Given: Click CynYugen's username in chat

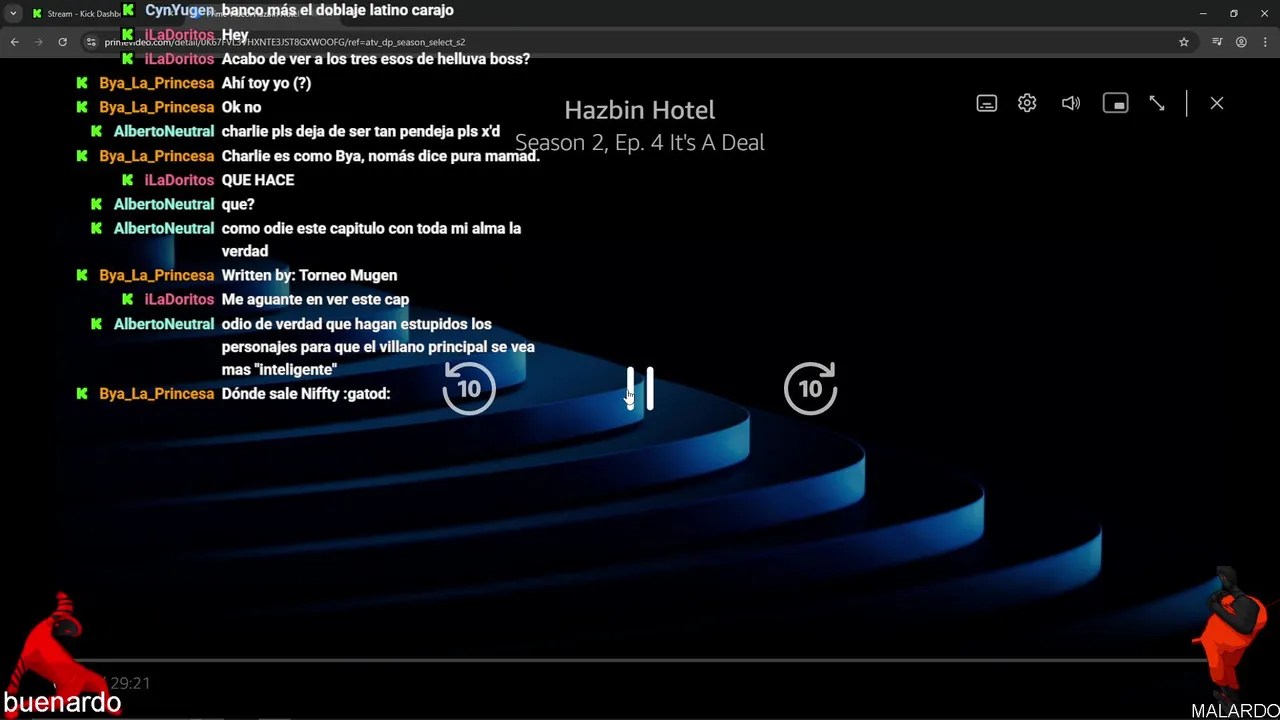Looking at the screenshot, I should coord(180,10).
